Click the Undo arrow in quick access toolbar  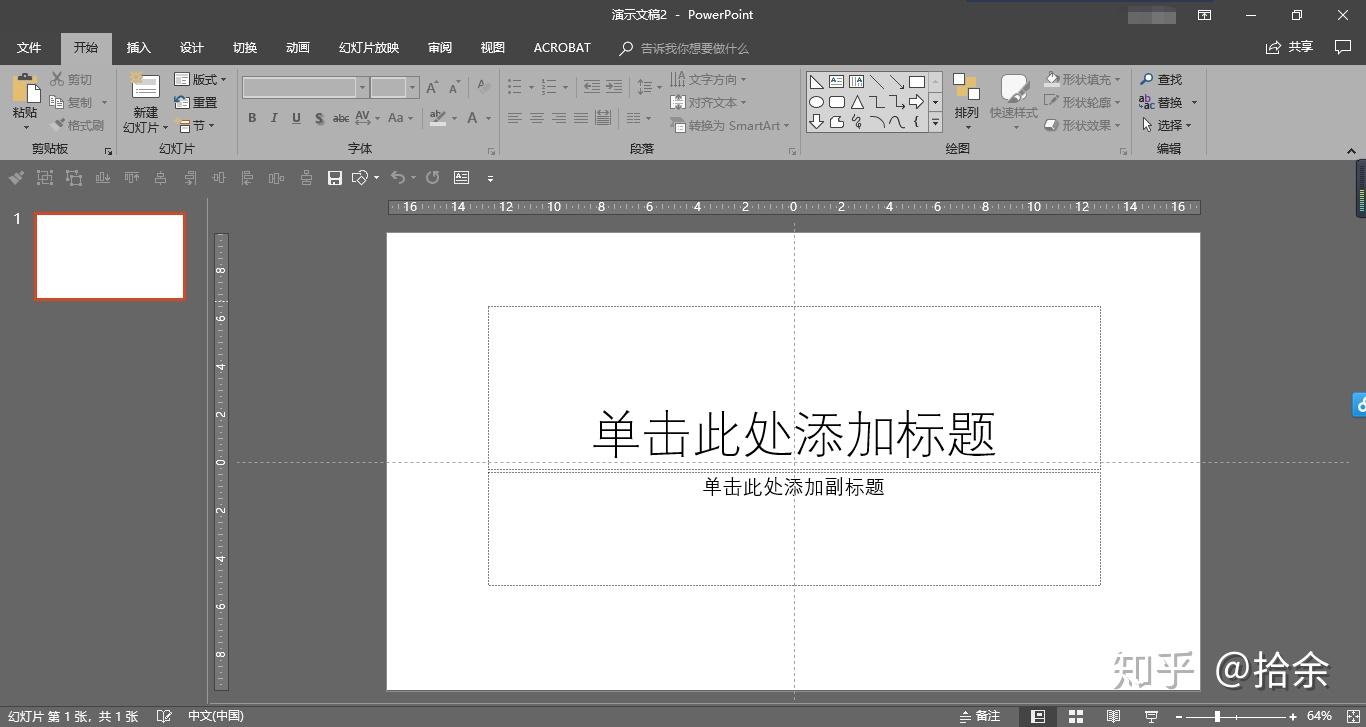397,178
